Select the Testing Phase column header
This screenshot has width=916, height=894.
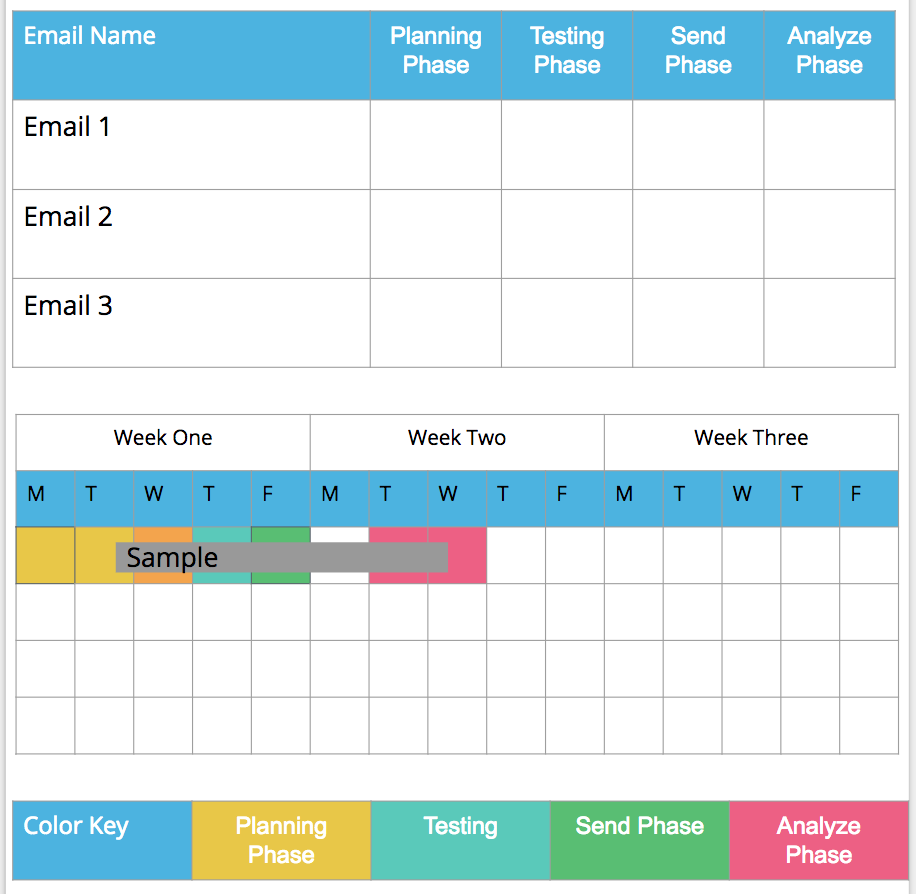click(567, 55)
